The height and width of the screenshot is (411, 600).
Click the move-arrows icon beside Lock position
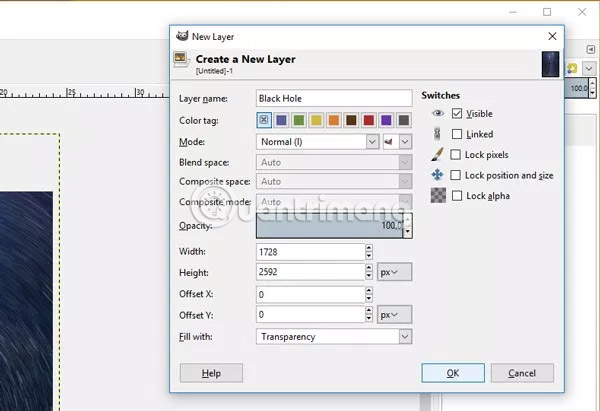[437, 175]
